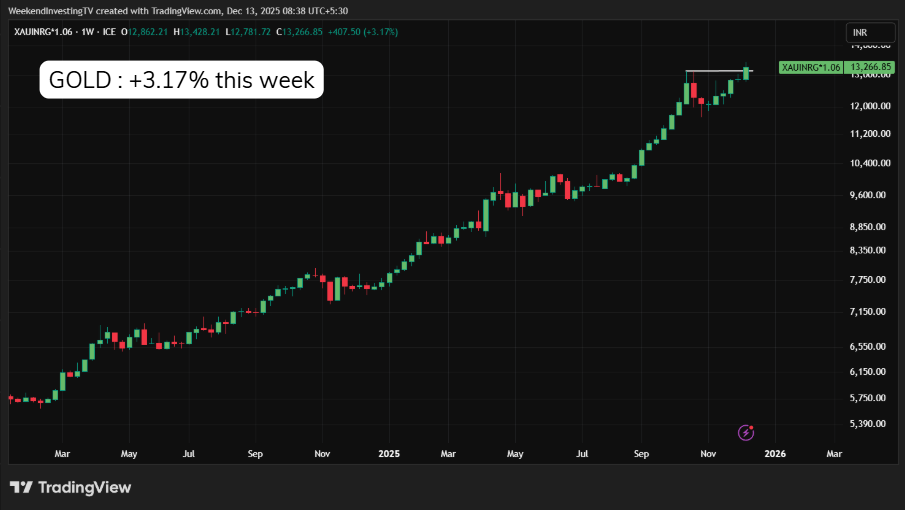Click the 2026 label on time axis
This screenshot has height=510, width=905.
pyautogui.click(x=774, y=453)
